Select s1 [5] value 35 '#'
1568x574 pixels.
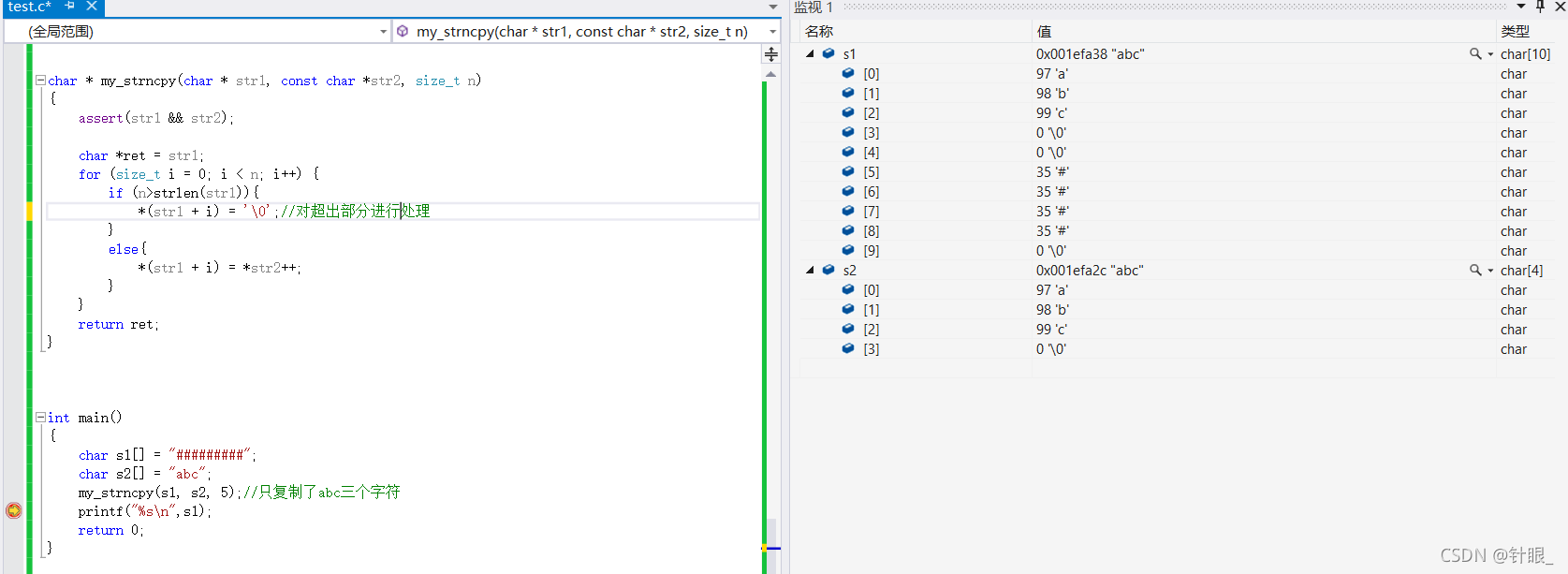pos(1052,172)
